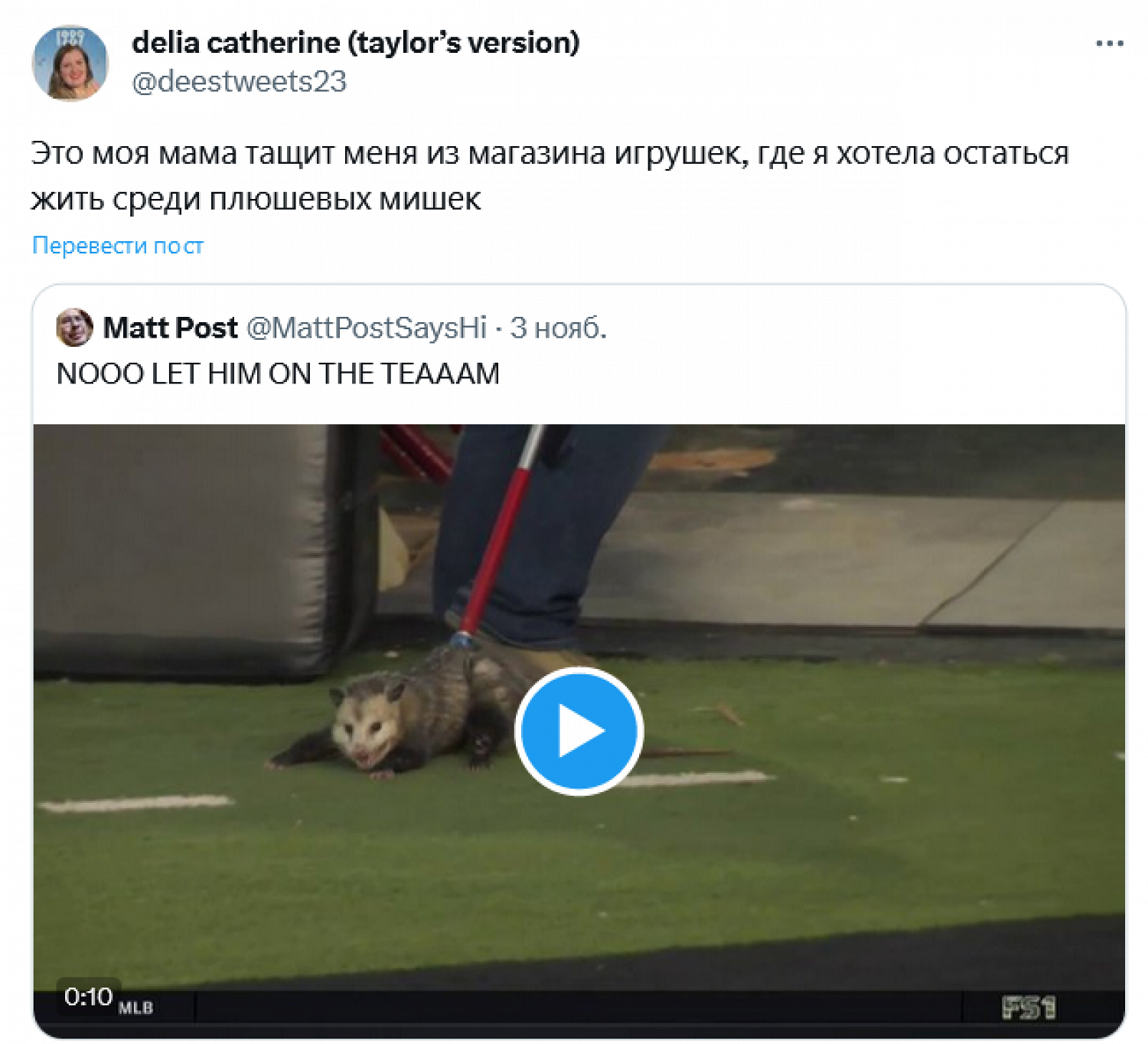This screenshot has width=1148, height=1044.
Task: Open the @MattPostSaysHi handle
Action: click(367, 328)
